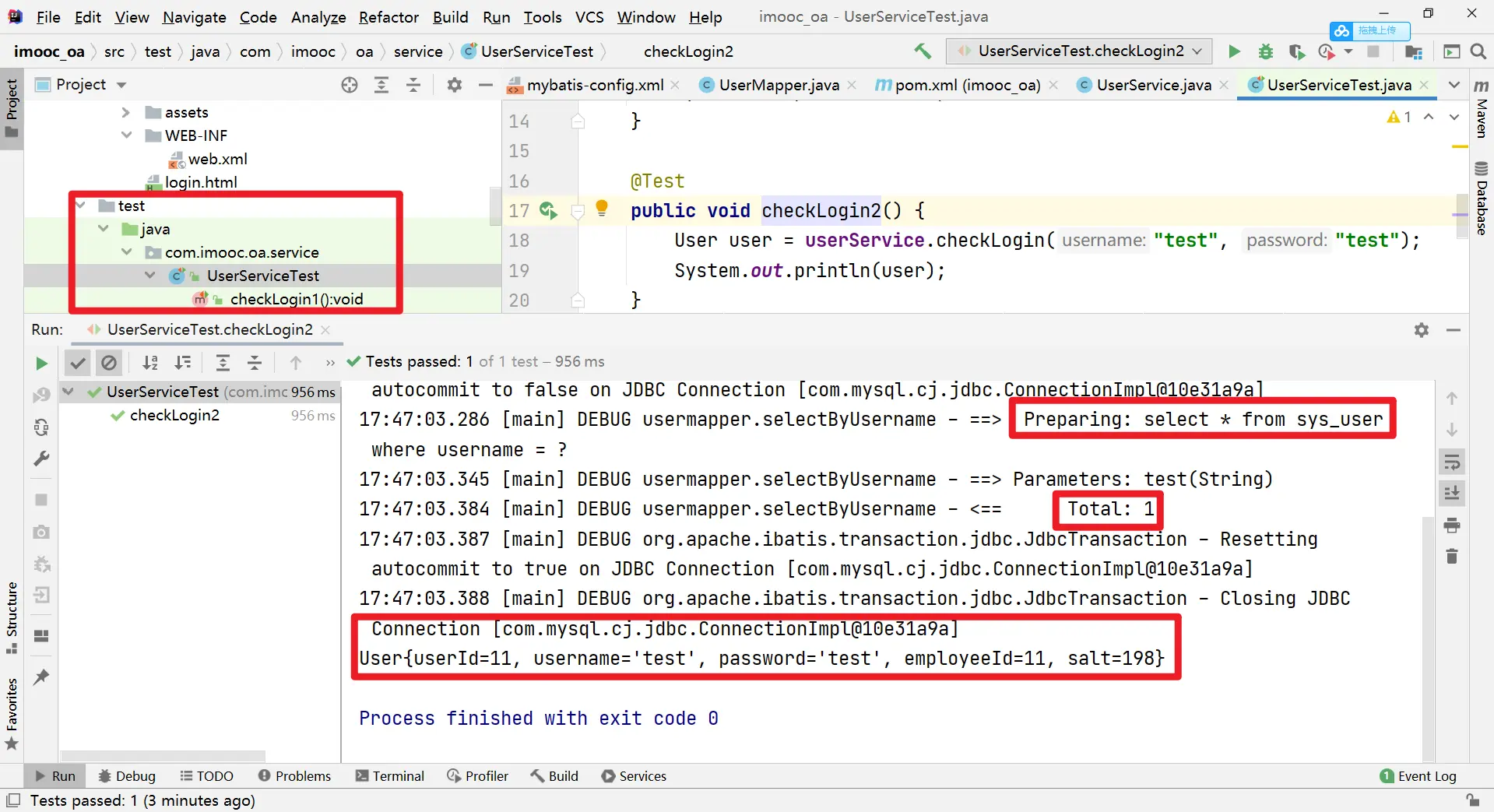
Task: Toggle Show Passed tests checkmark button
Action: pyautogui.click(x=77, y=363)
